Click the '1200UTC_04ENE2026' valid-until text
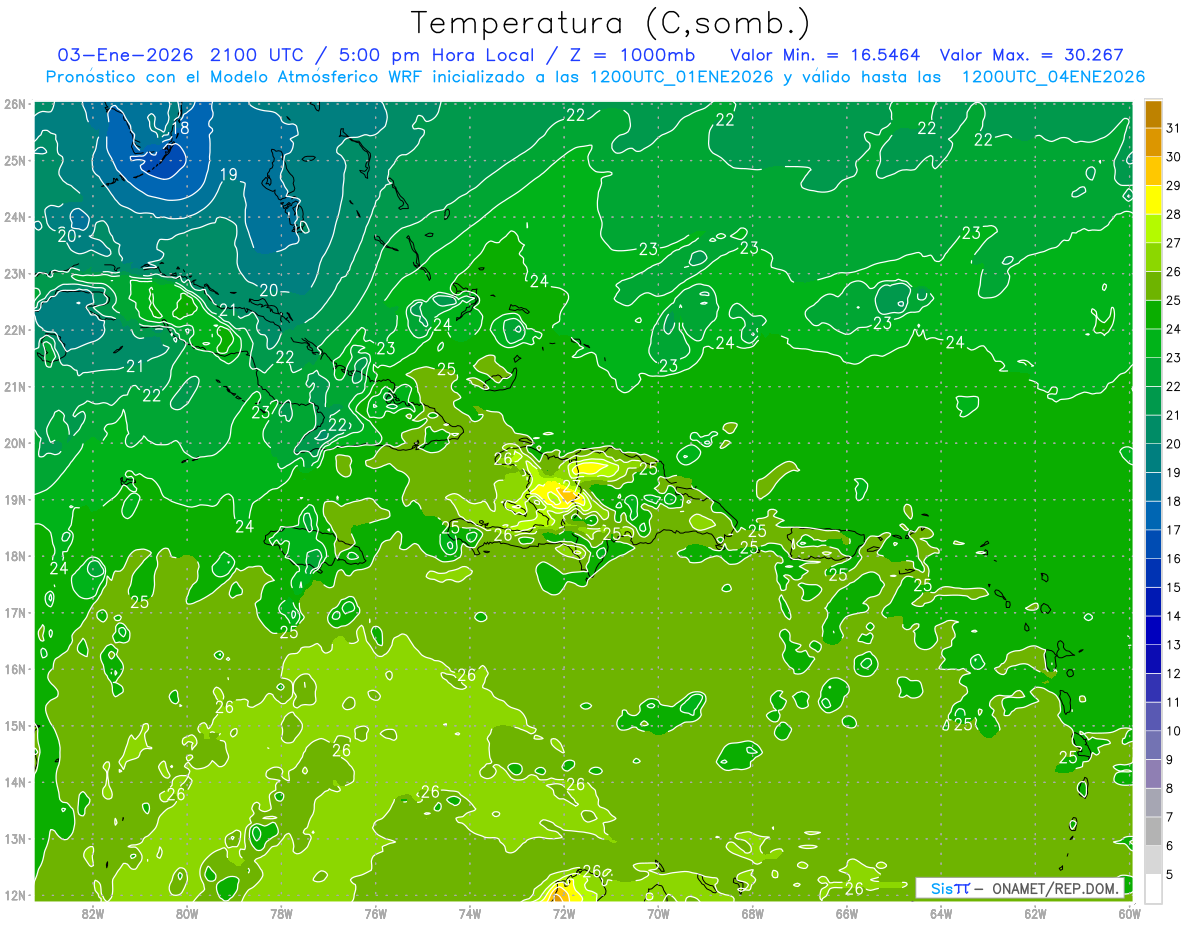 (x=1053, y=77)
